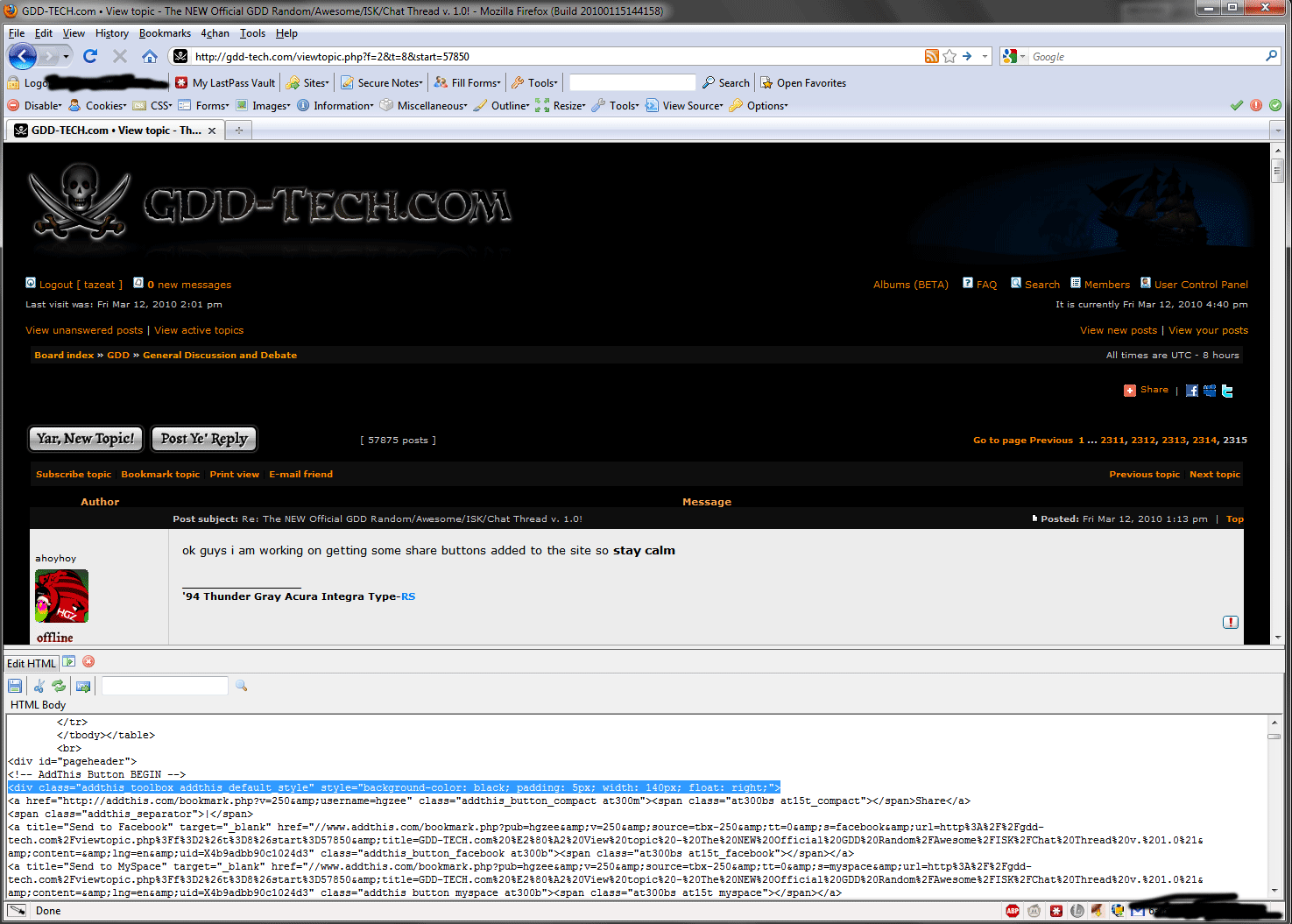The width and height of the screenshot is (1292, 924).
Task: Click the Facebook share icon on the page
Action: click(x=1192, y=391)
